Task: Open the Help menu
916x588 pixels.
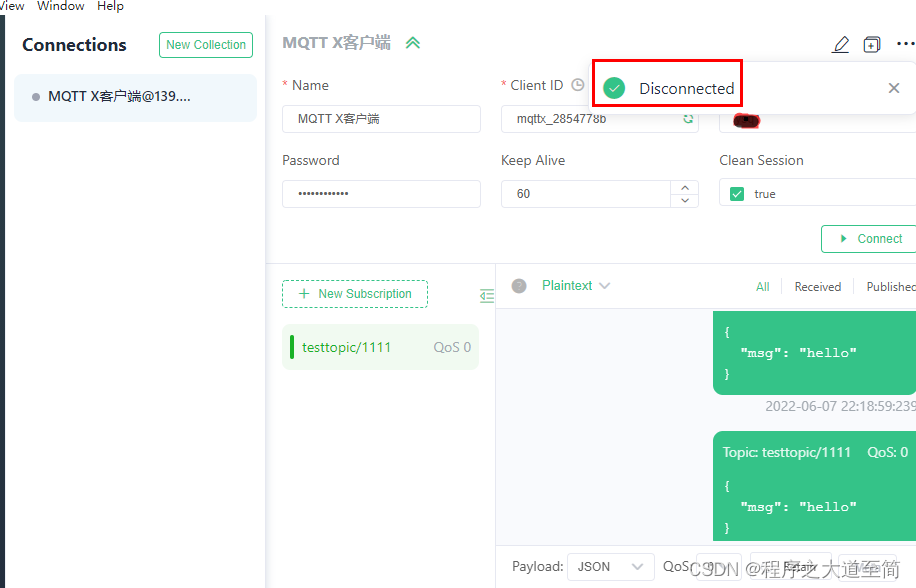Action: (x=110, y=6)
